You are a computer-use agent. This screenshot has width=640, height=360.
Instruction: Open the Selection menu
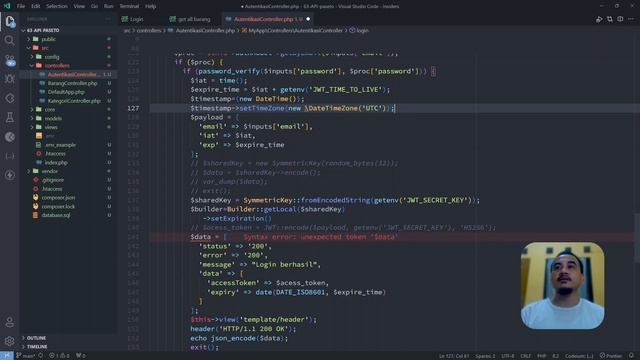(x=57, y=6)
